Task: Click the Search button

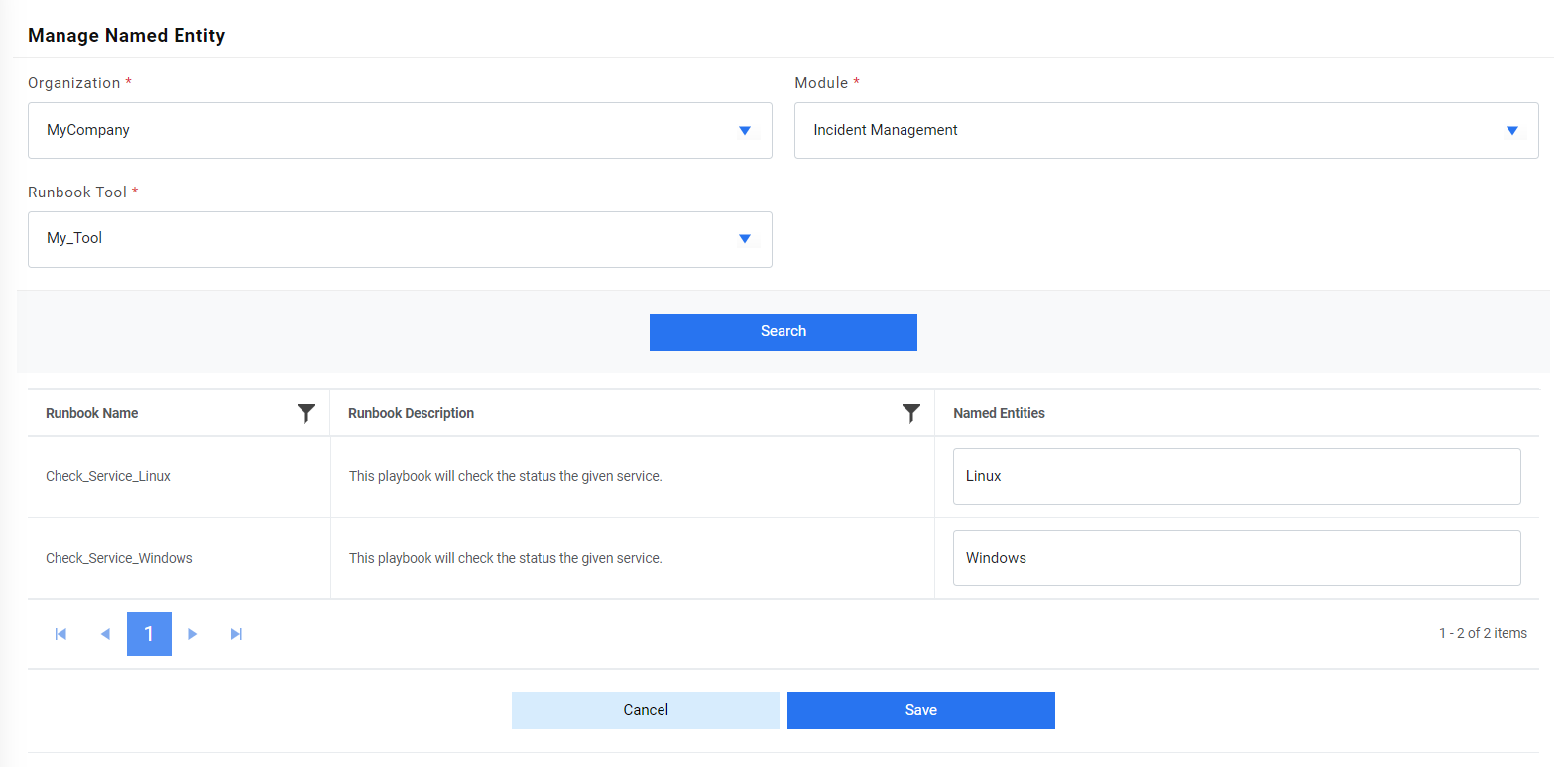Action: pos(783,332)
